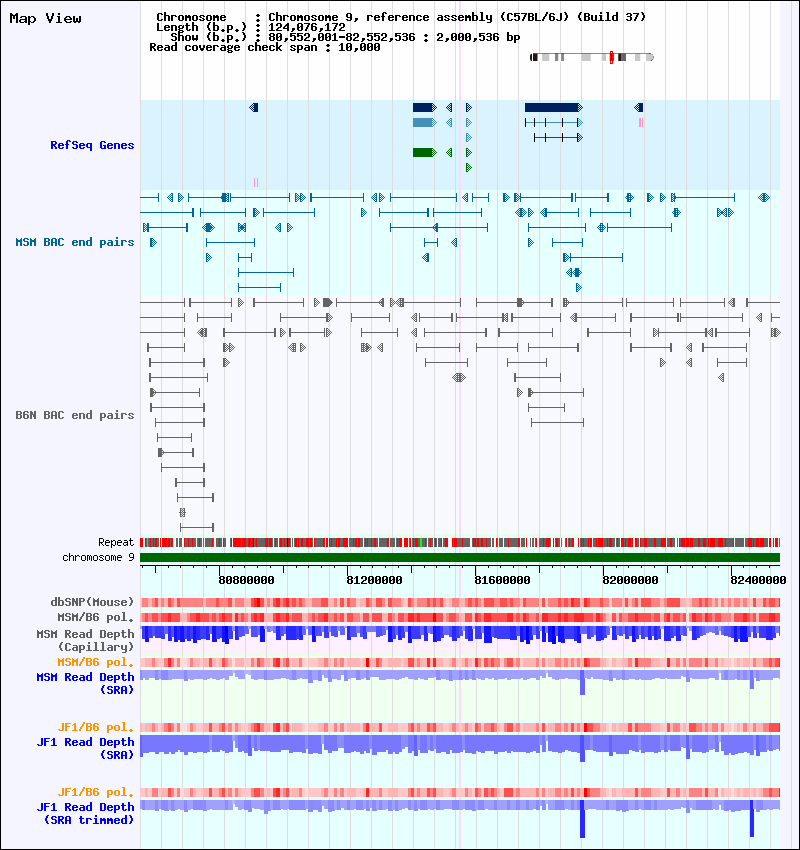Select the solid green RefSeq gene block
800x850 pixels.
424,153
